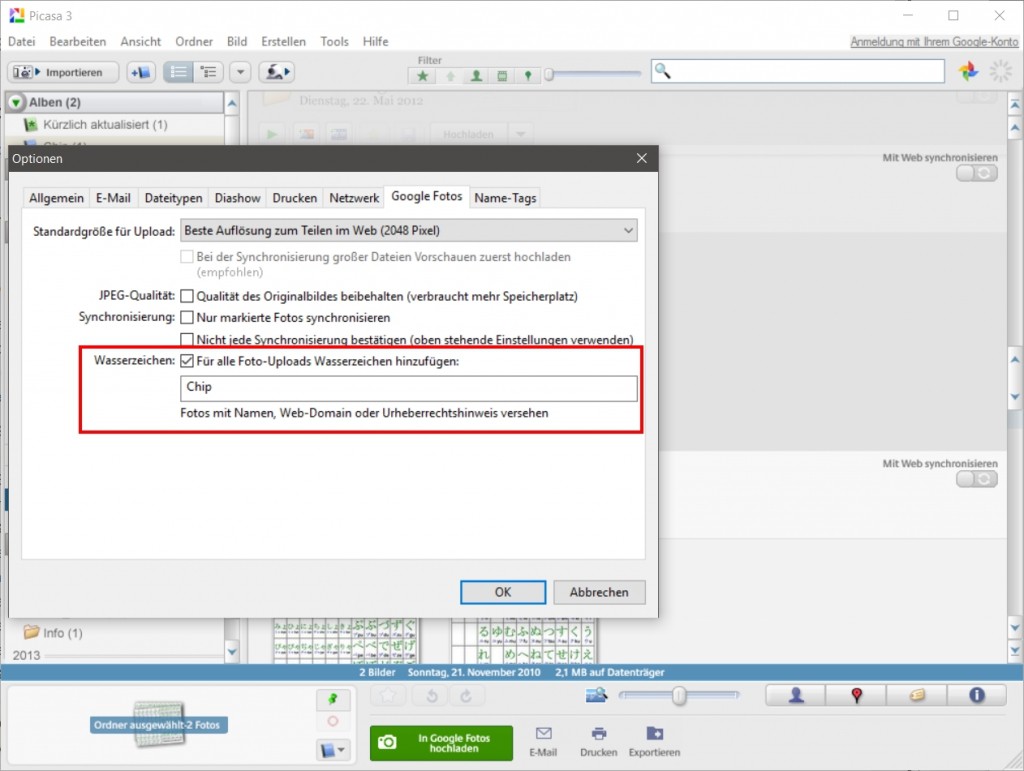Viewport: 1024px width, 771px height.
Task: Check 'Qualität des Originalbildes beibehalten'
Action: (x=187, y=296)
